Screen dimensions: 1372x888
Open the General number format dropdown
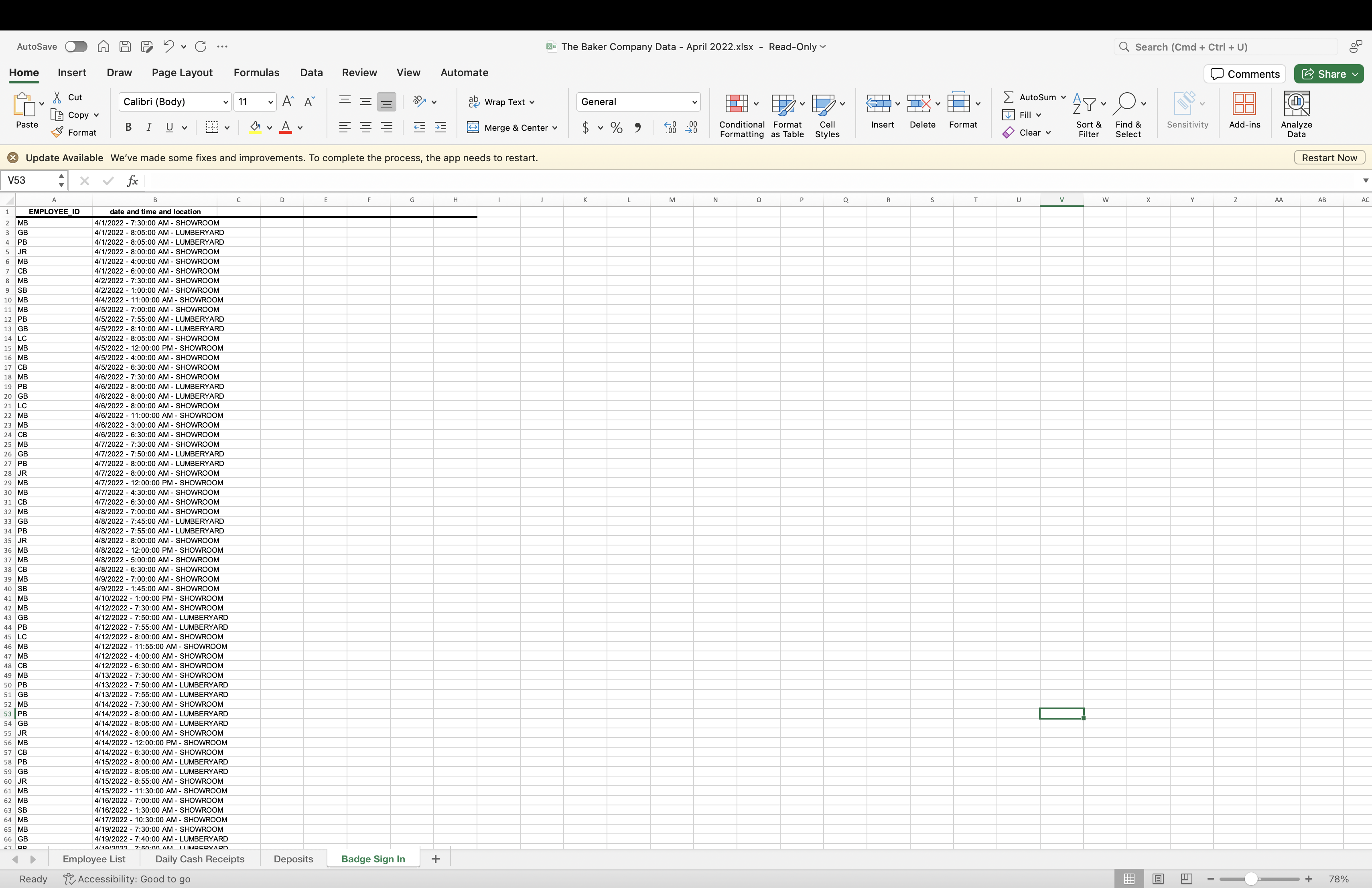click(694, 102)
